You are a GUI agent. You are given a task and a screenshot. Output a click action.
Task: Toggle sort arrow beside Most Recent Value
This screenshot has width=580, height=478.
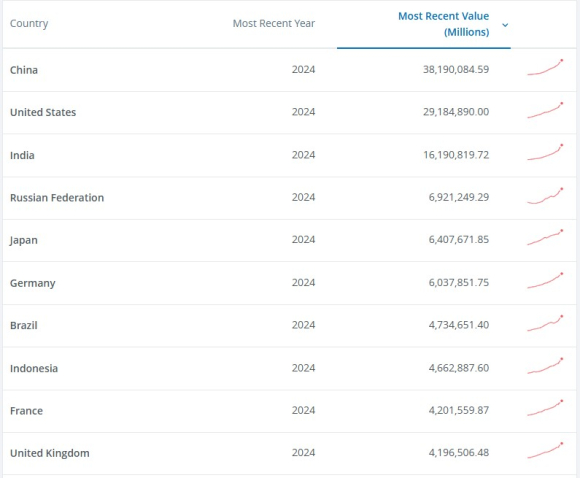(505, 25)
